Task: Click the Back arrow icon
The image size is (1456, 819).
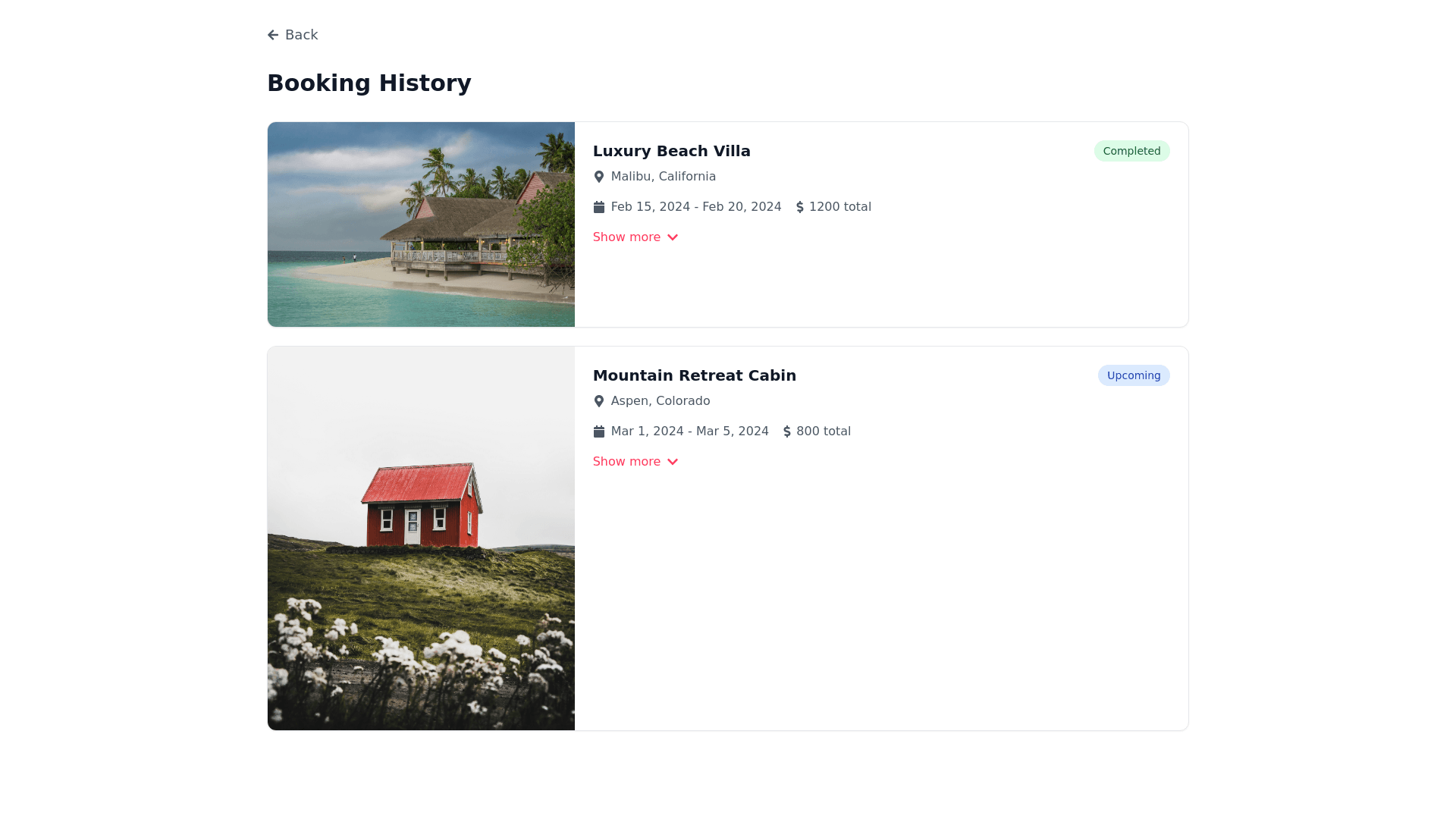Action: 273,35
